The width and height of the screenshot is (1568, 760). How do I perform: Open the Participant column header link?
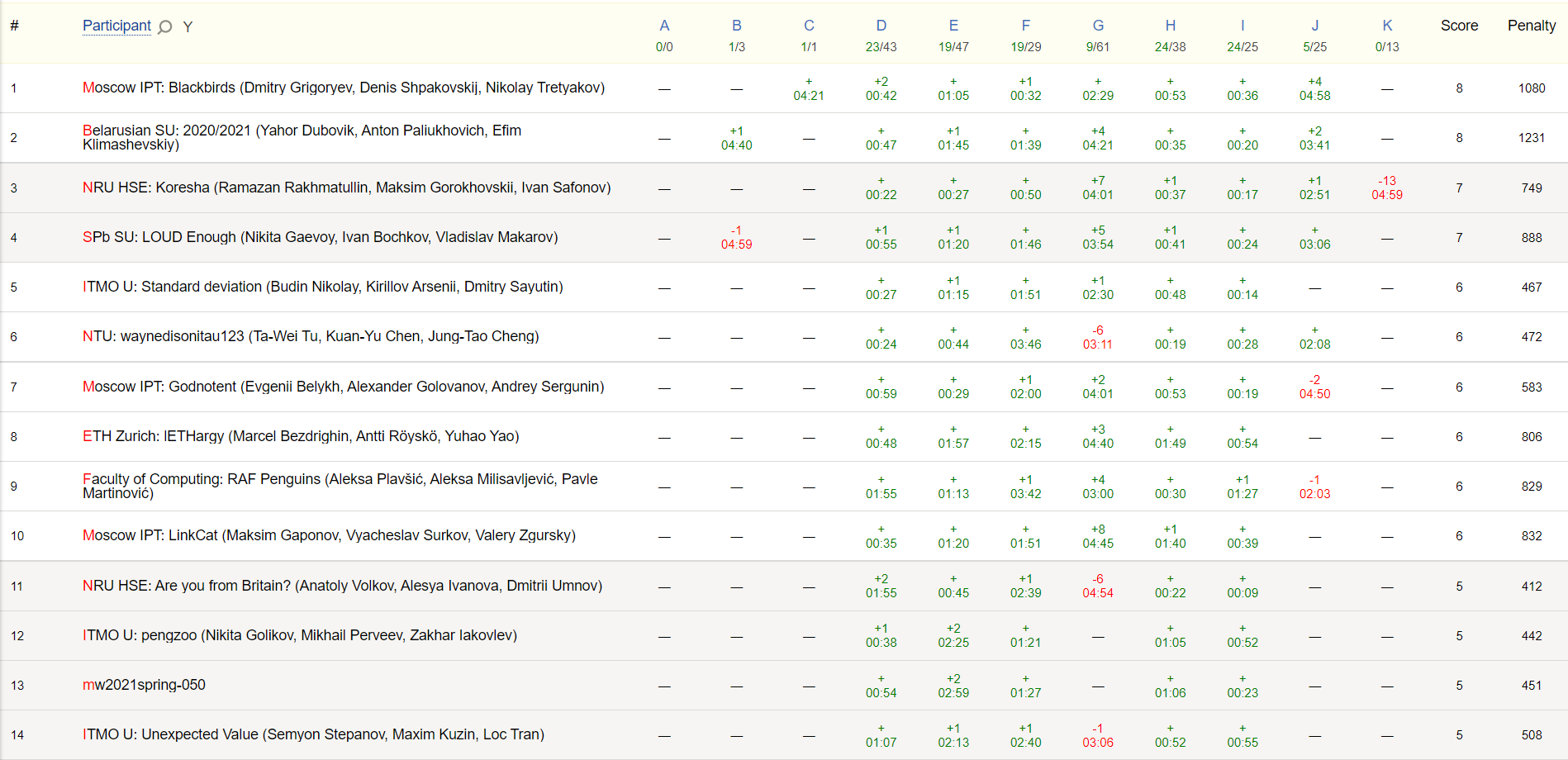[116, 26]
